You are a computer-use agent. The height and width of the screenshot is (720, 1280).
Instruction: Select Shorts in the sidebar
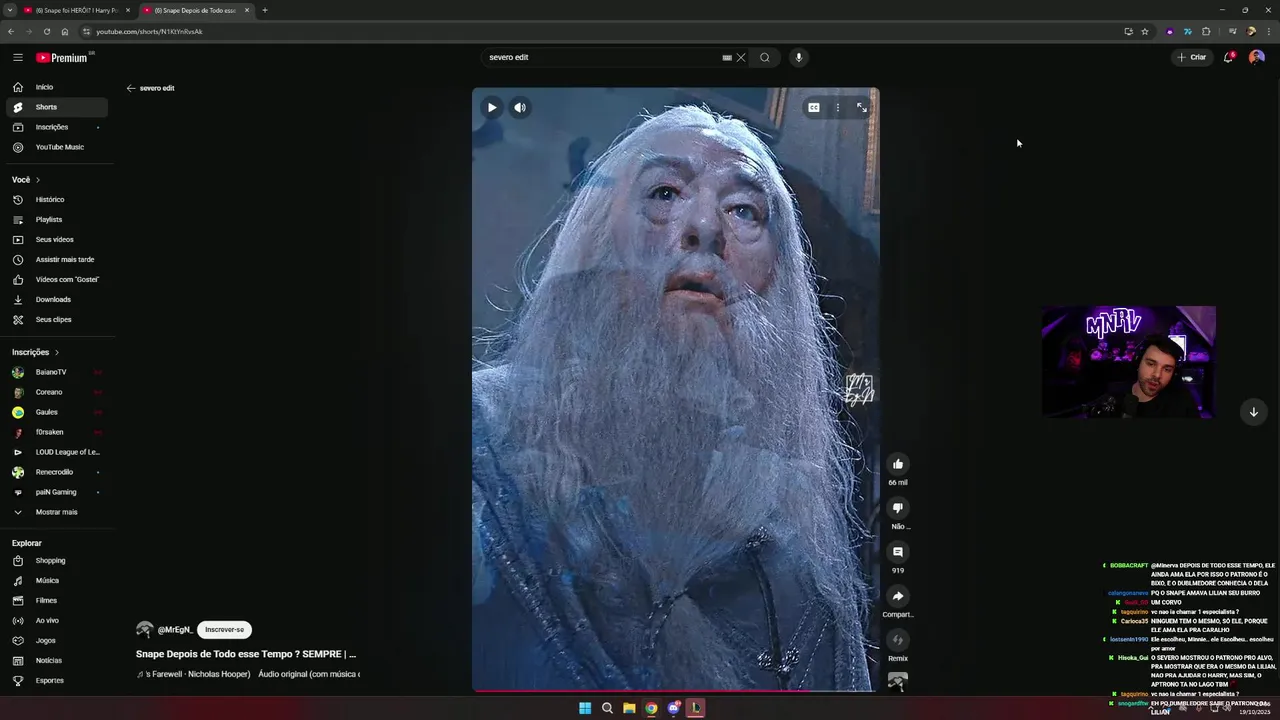57,107
